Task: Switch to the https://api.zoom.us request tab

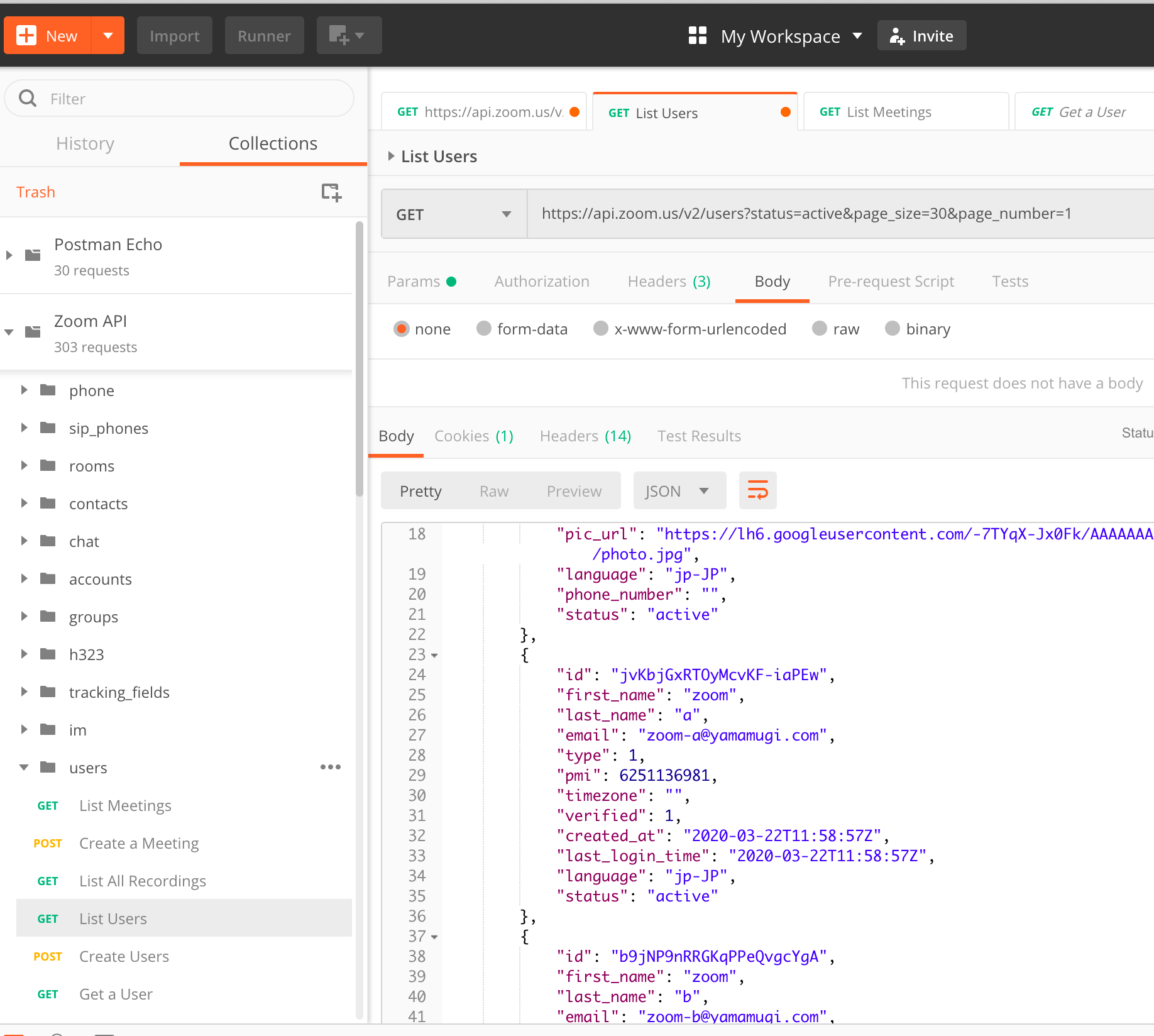Action: point(484,112)
